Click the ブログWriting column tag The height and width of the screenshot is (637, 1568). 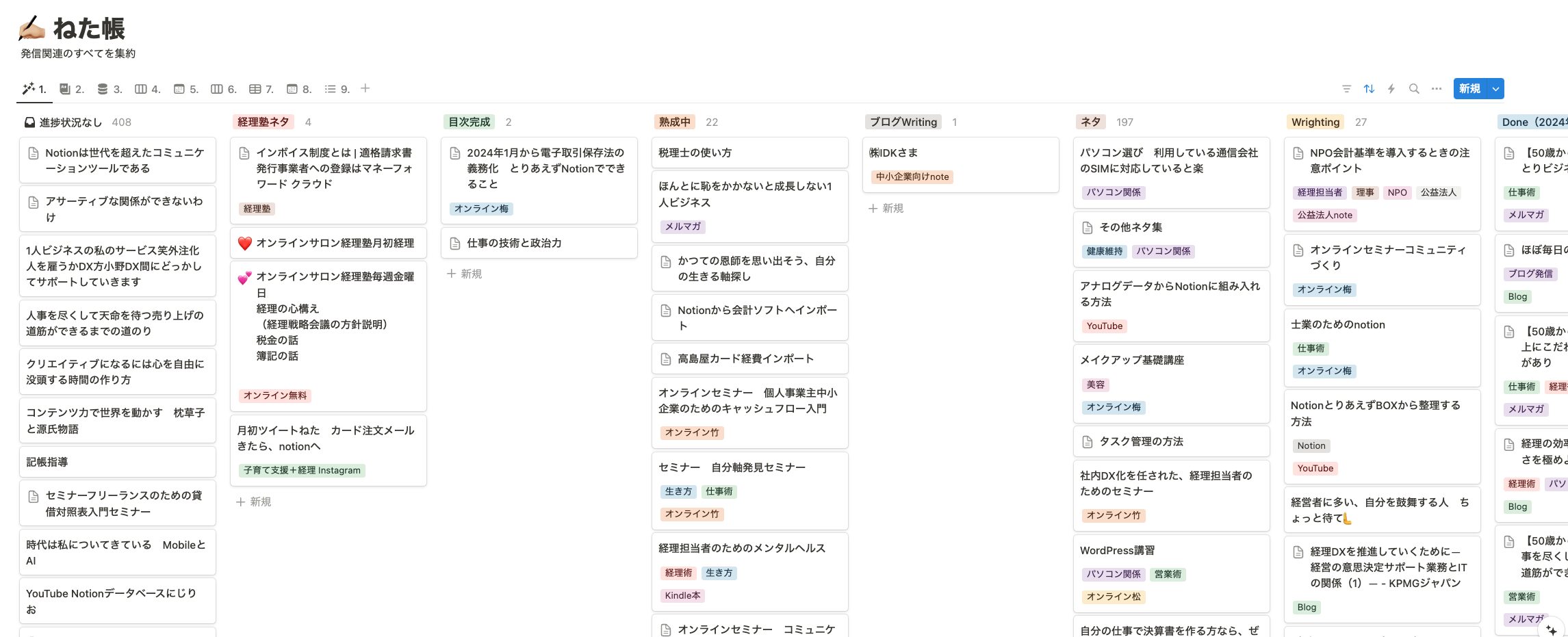[903, 122]
